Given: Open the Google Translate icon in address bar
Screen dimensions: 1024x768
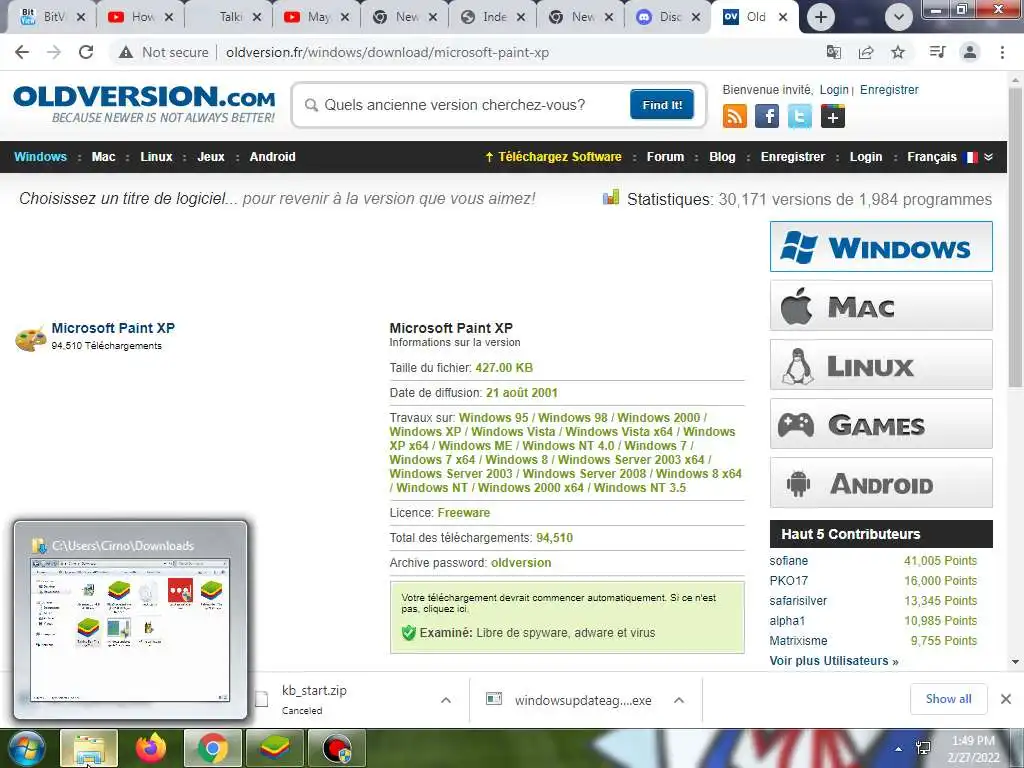Looking at the screenshot, I should click(833, 52).
